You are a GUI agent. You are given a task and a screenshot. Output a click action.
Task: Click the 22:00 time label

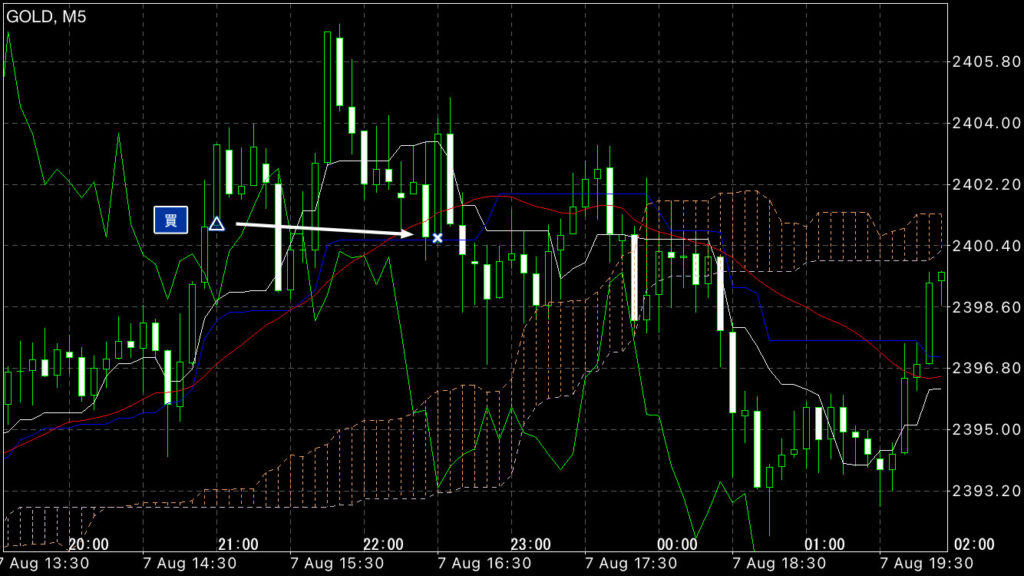383,544
